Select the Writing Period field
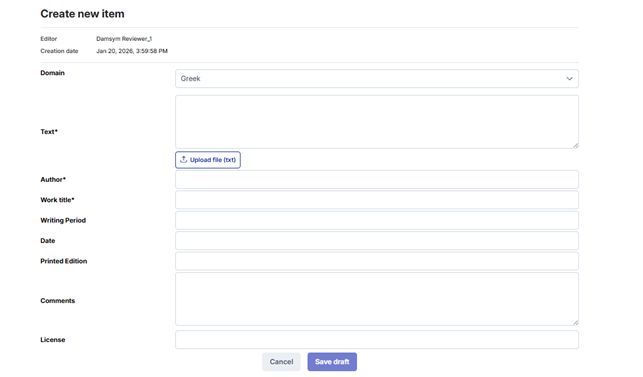 pyautogui.click(x=377, y=220)
